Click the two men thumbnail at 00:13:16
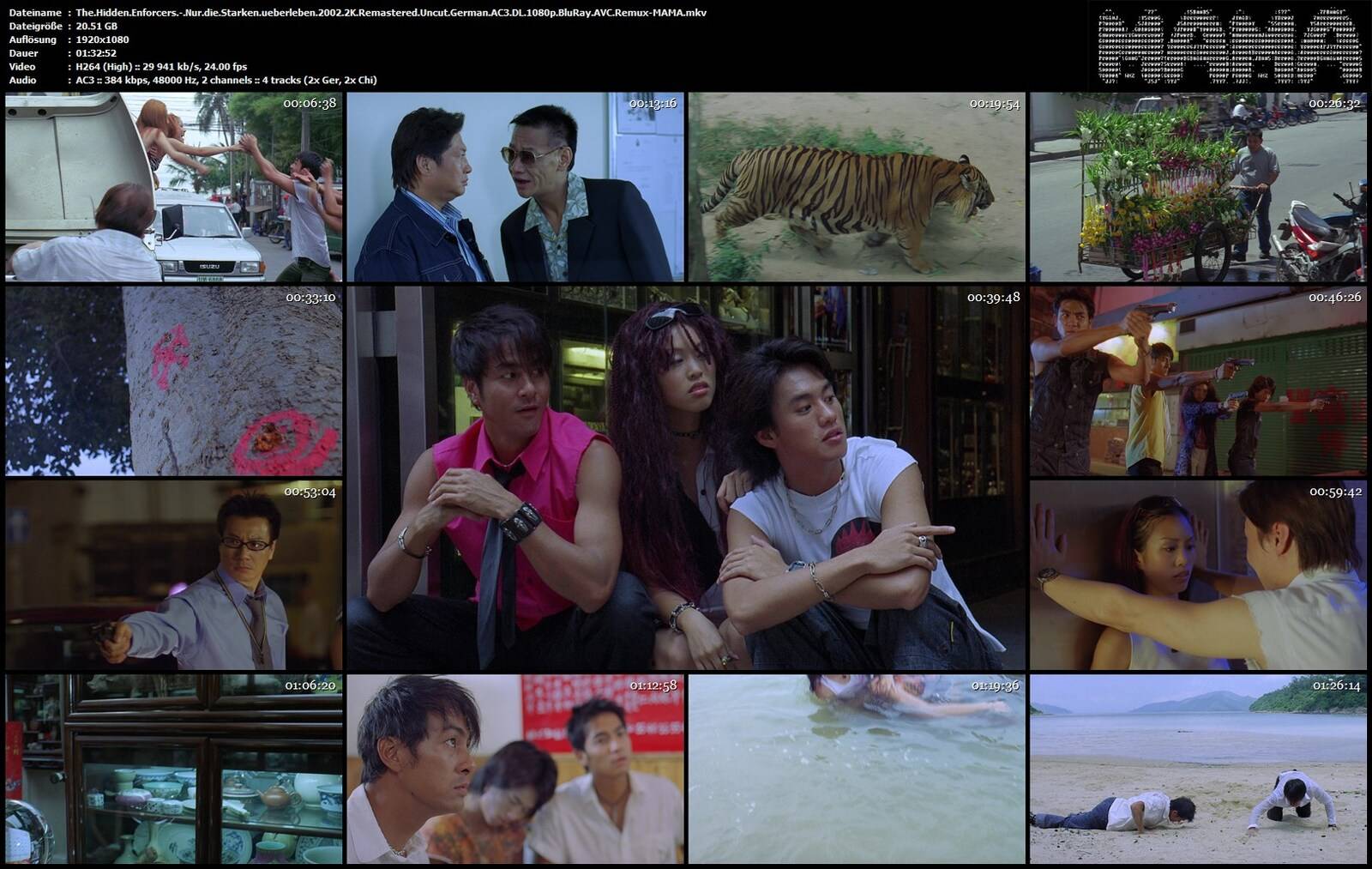The width and height of the screenshot is (1372, 869). [x=515, y=187]
